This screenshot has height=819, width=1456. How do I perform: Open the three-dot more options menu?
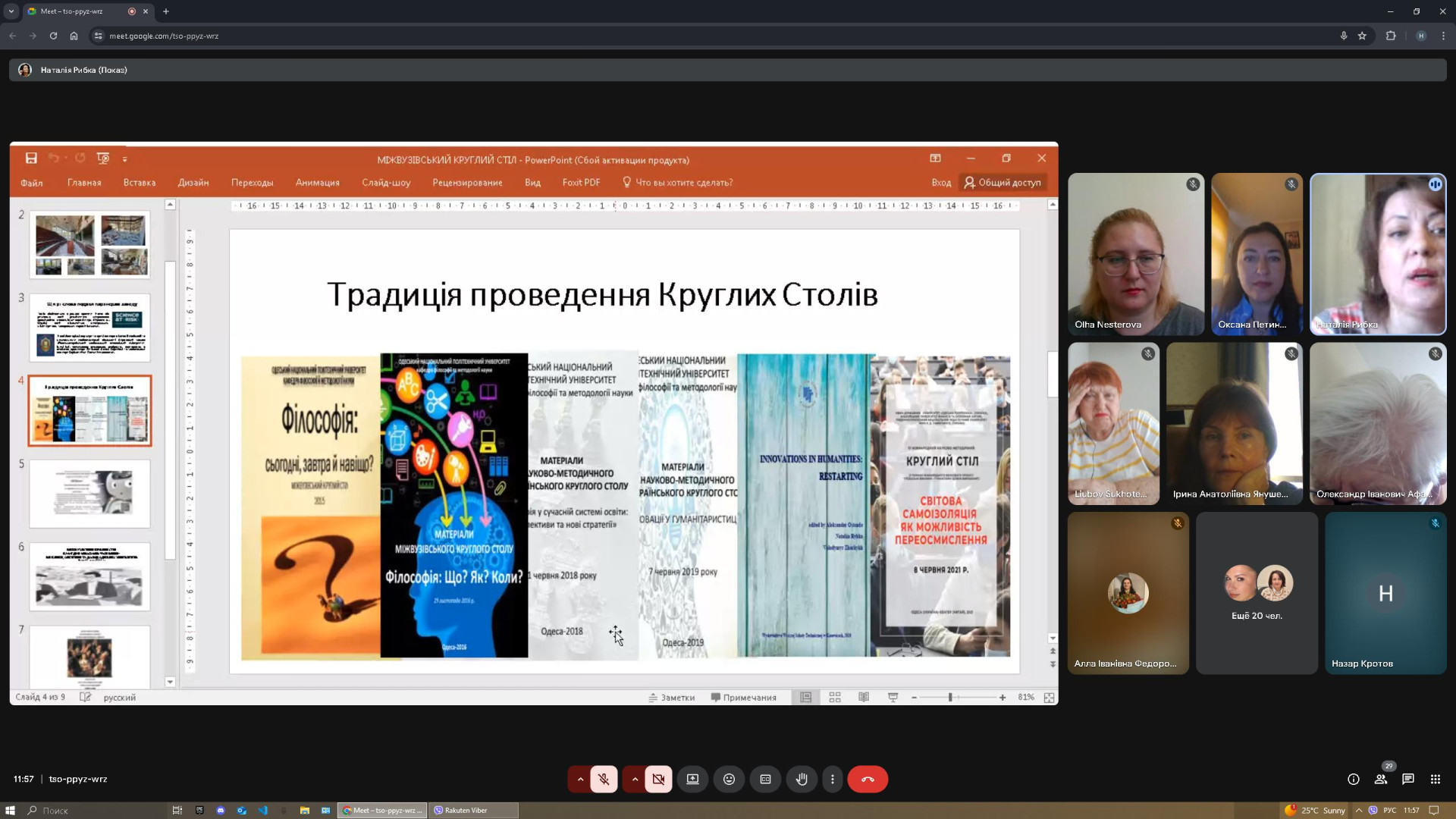(833, 779)
